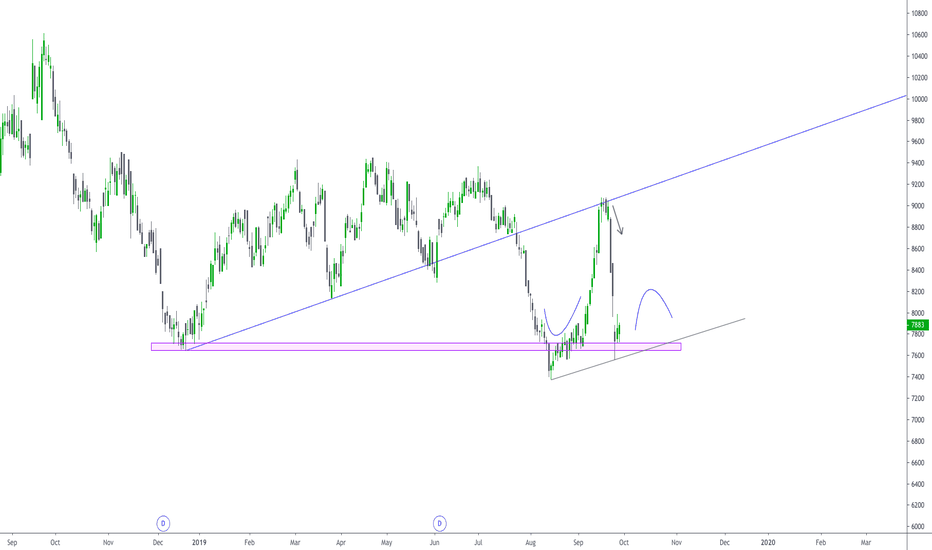Viewport: 932px width, 550px height.
Task: Click the 7000 price axis label
Action: coord(919,420)
